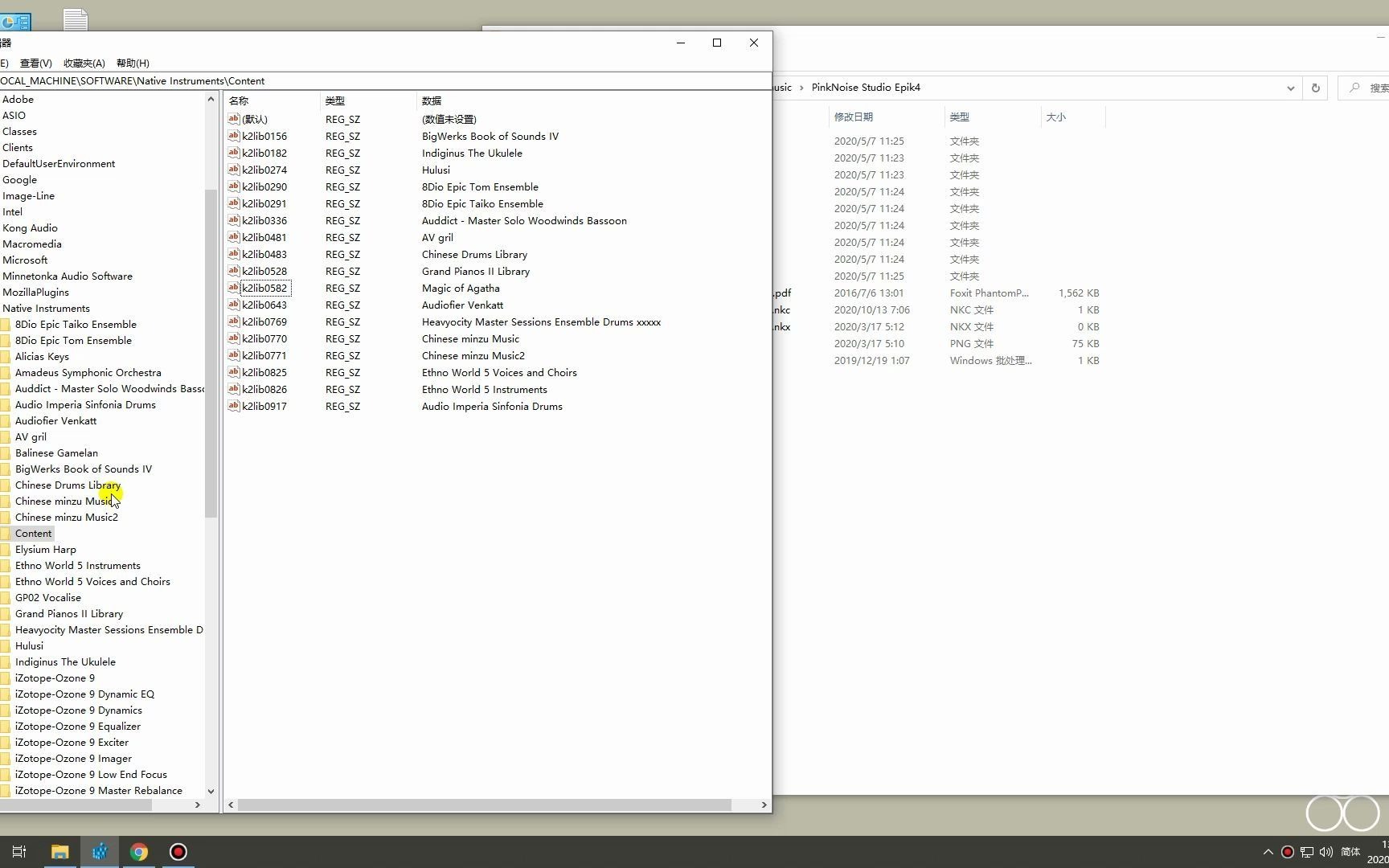Click the Ethno World 5 Instruments data cell

[485, 389]
